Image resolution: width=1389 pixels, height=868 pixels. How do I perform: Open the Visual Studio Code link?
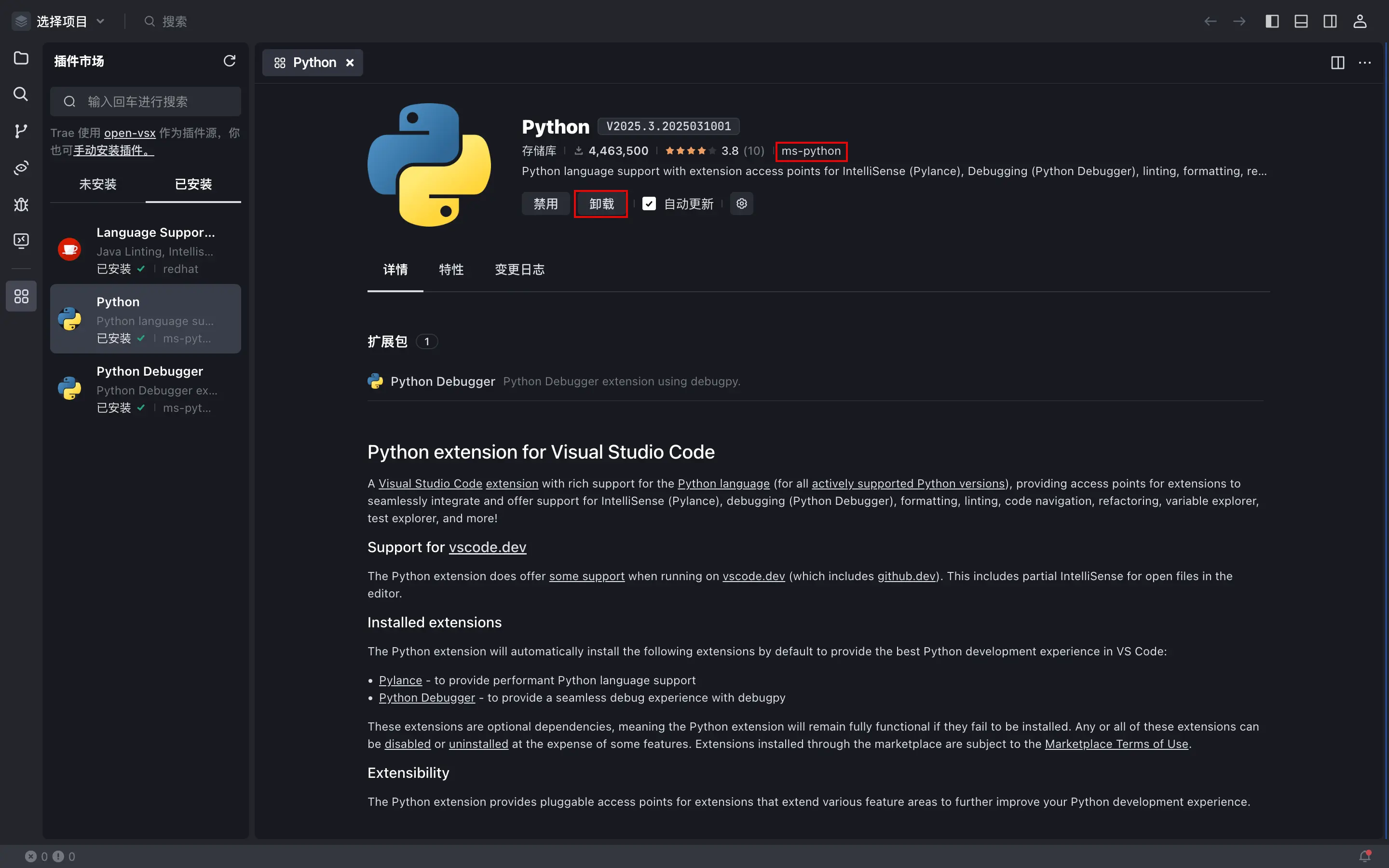click(x=430, y=484)
